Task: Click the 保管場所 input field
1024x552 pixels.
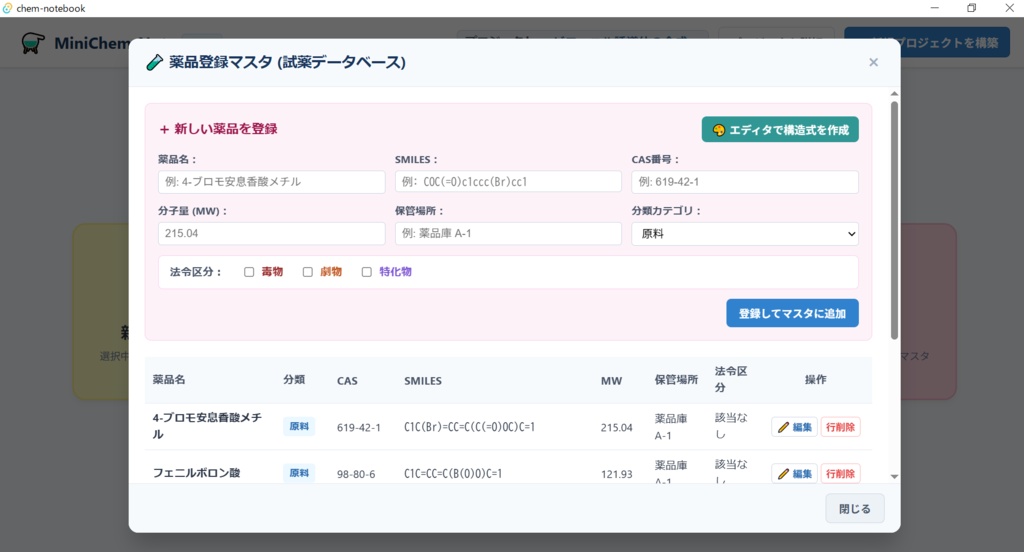Action: pos(508,233)
